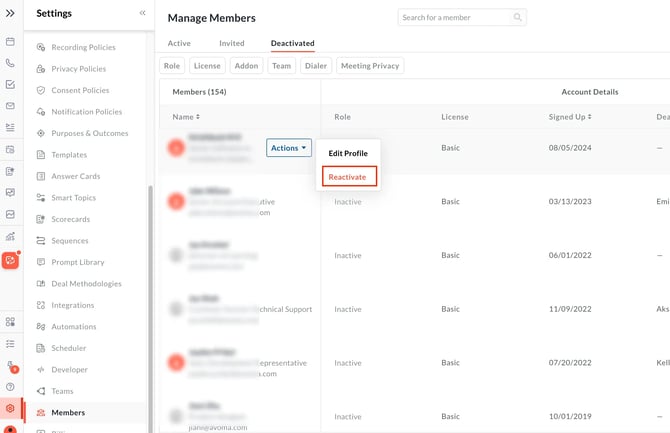Open Teams settings
Screen dimensions: 670x433
(62, 391)
